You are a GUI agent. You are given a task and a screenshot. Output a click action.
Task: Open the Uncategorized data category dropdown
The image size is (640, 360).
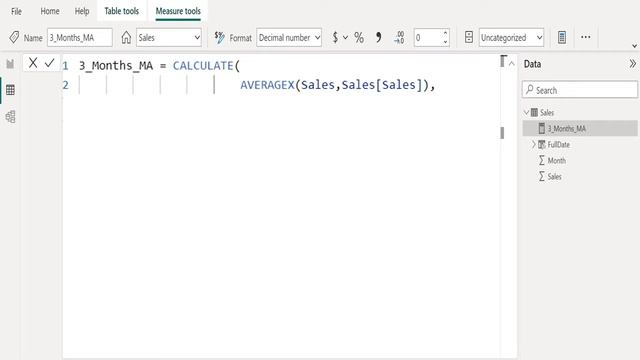click(511, 38)
